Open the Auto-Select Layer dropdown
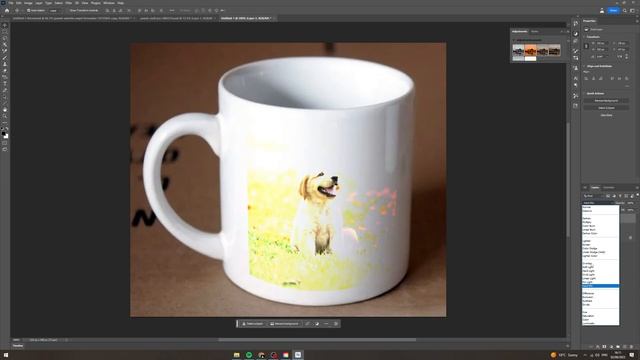 [x=55, y=10]
